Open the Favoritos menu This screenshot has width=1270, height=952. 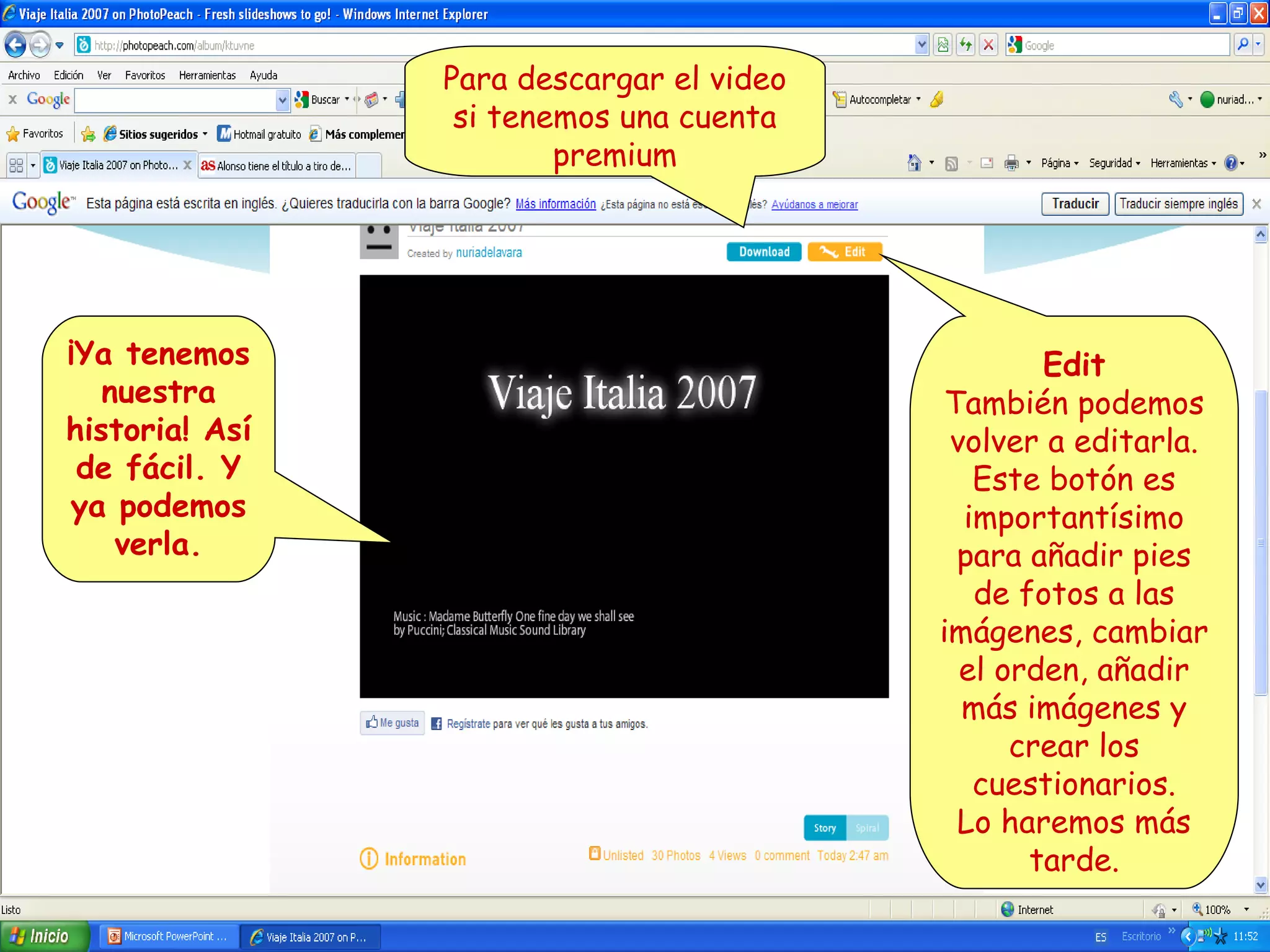tap(145, 75)
